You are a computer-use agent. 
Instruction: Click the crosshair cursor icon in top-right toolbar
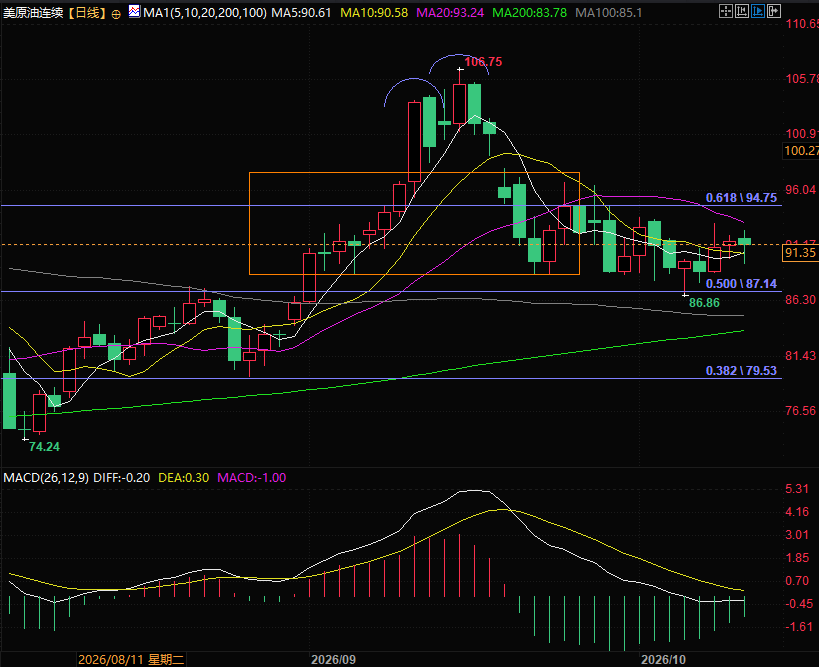tap(726, 11)
